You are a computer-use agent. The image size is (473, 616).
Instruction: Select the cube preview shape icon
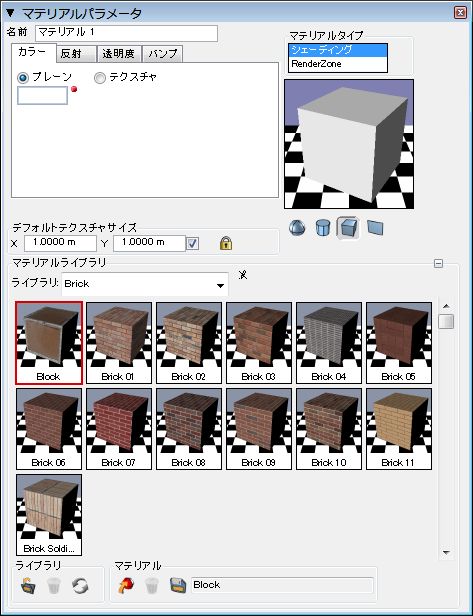tap(348, 227)
